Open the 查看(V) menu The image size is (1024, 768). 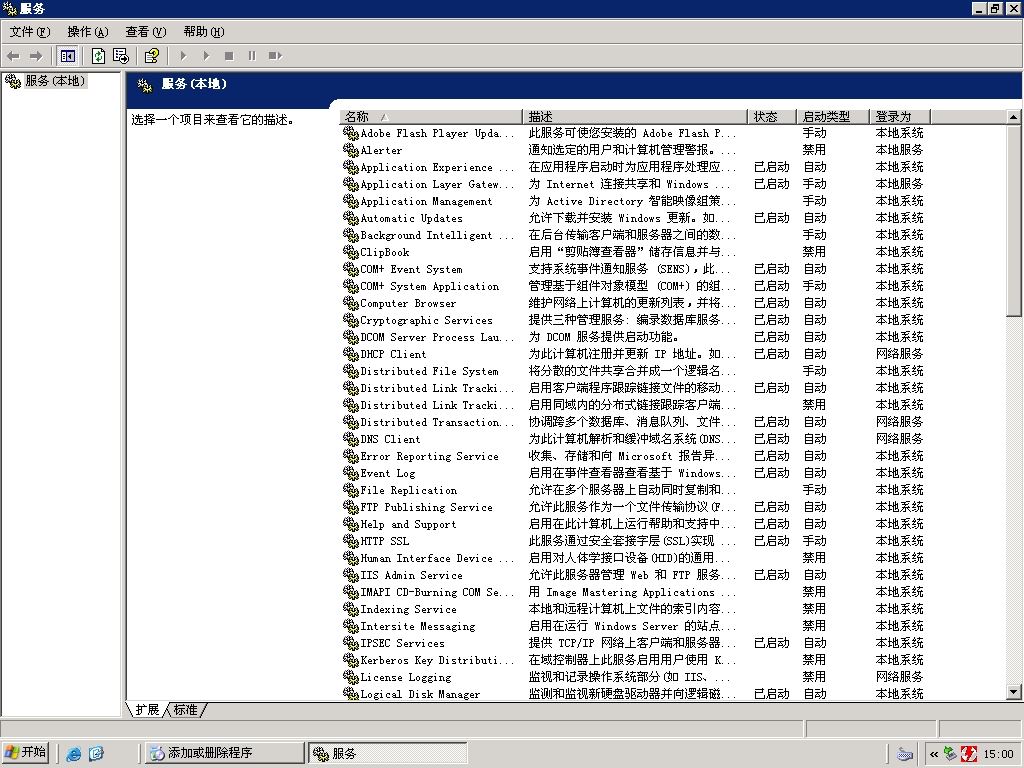coord(146,31)
